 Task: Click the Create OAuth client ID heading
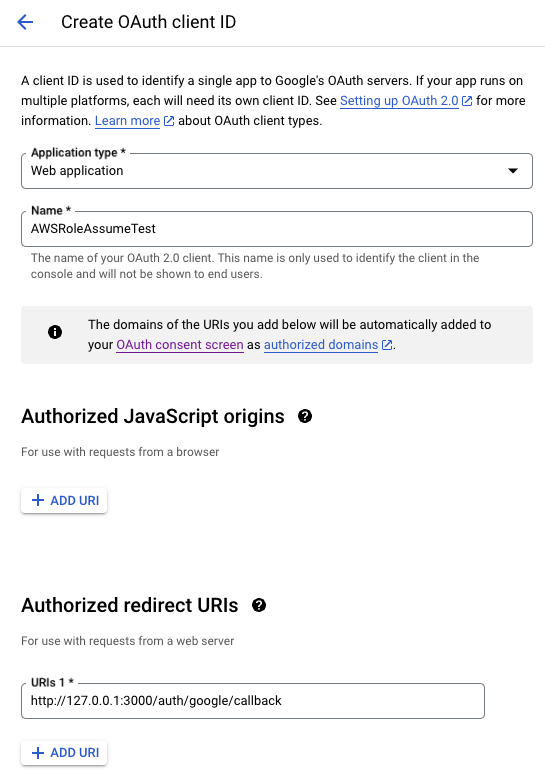point(149,22)
